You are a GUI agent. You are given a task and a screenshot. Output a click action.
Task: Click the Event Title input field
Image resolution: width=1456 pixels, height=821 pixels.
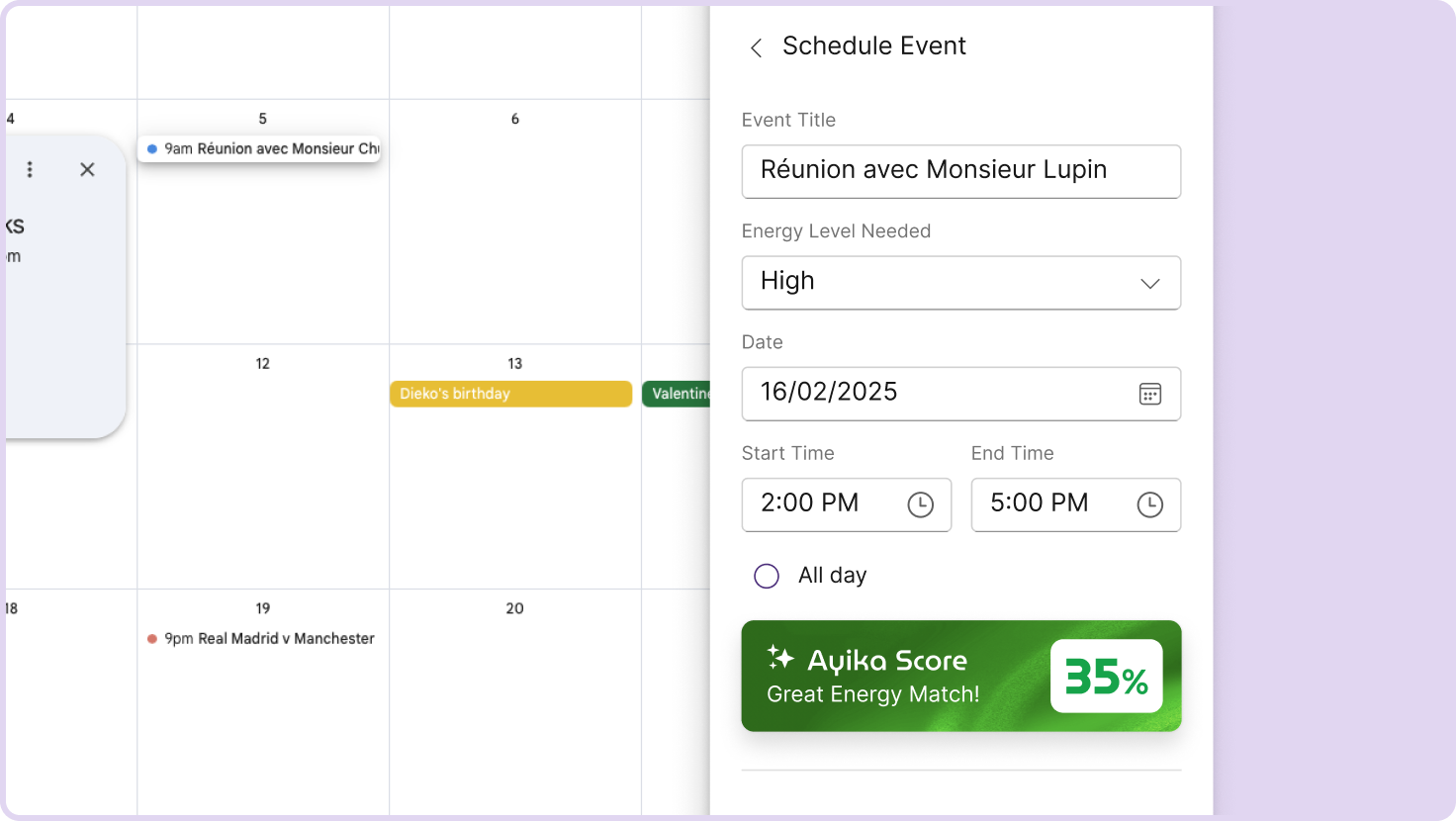tap(960, 171)
